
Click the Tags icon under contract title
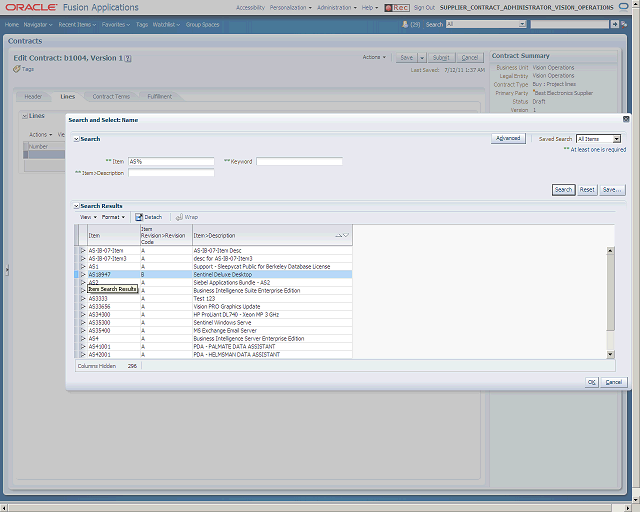pos(16,69)
